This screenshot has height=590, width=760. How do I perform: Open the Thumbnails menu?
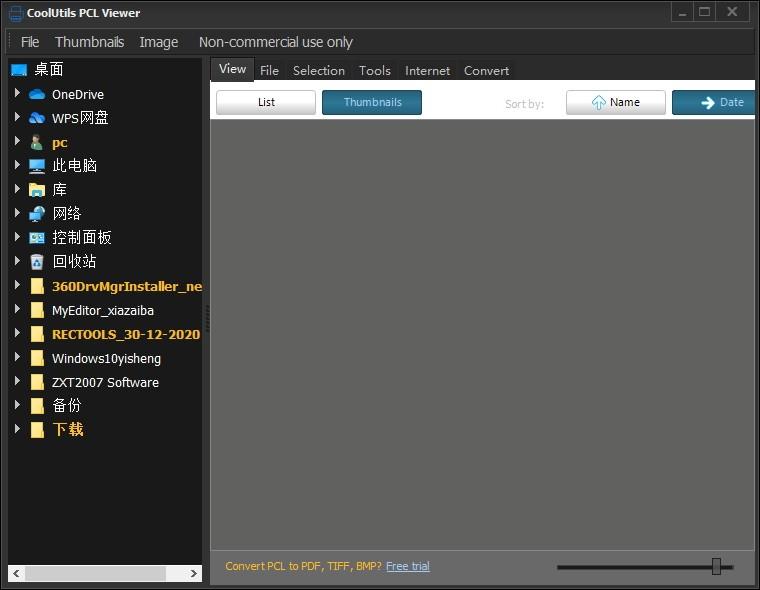click(x=89, y=42)
